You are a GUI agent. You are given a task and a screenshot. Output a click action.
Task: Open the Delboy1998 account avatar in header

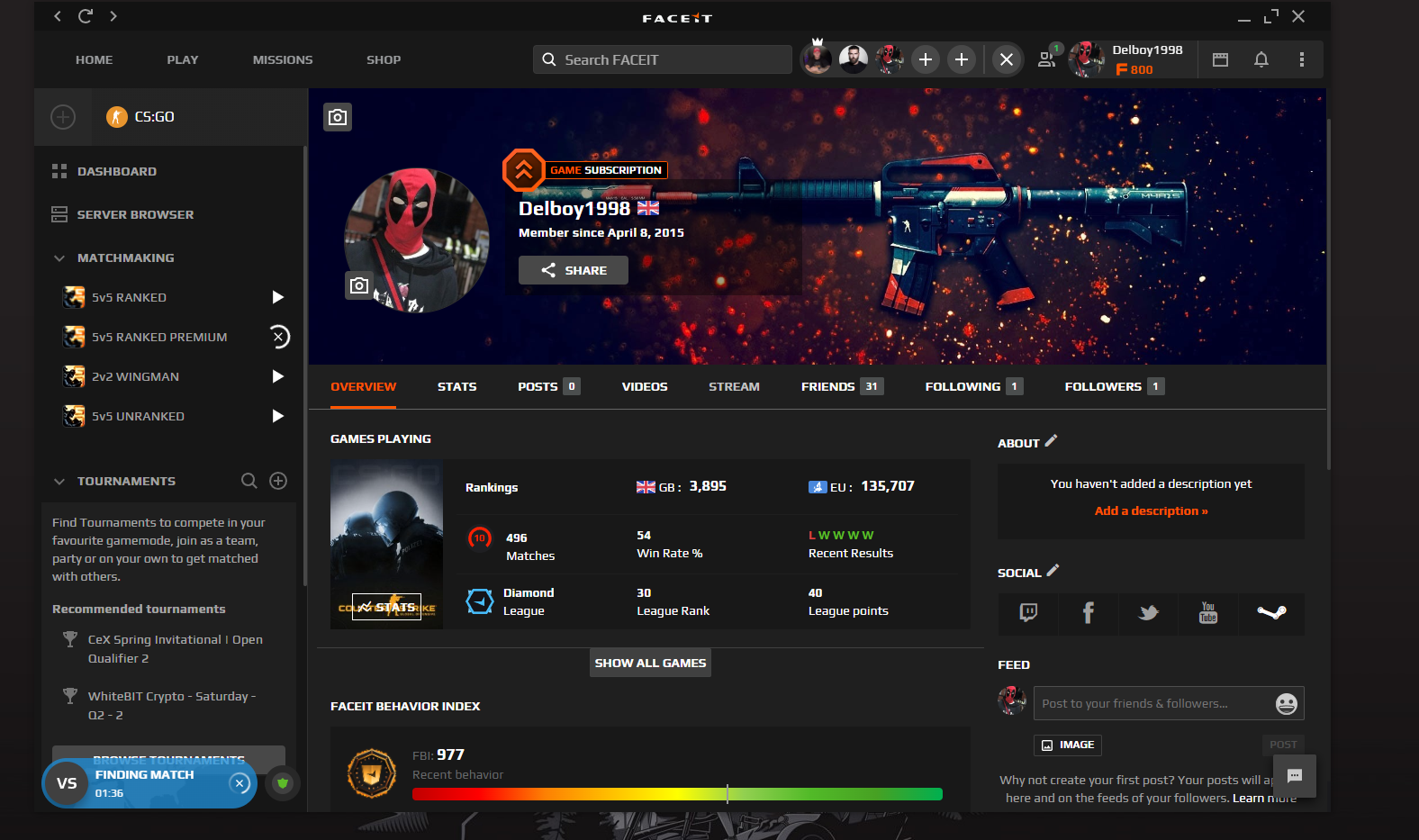pos(1087,59)
